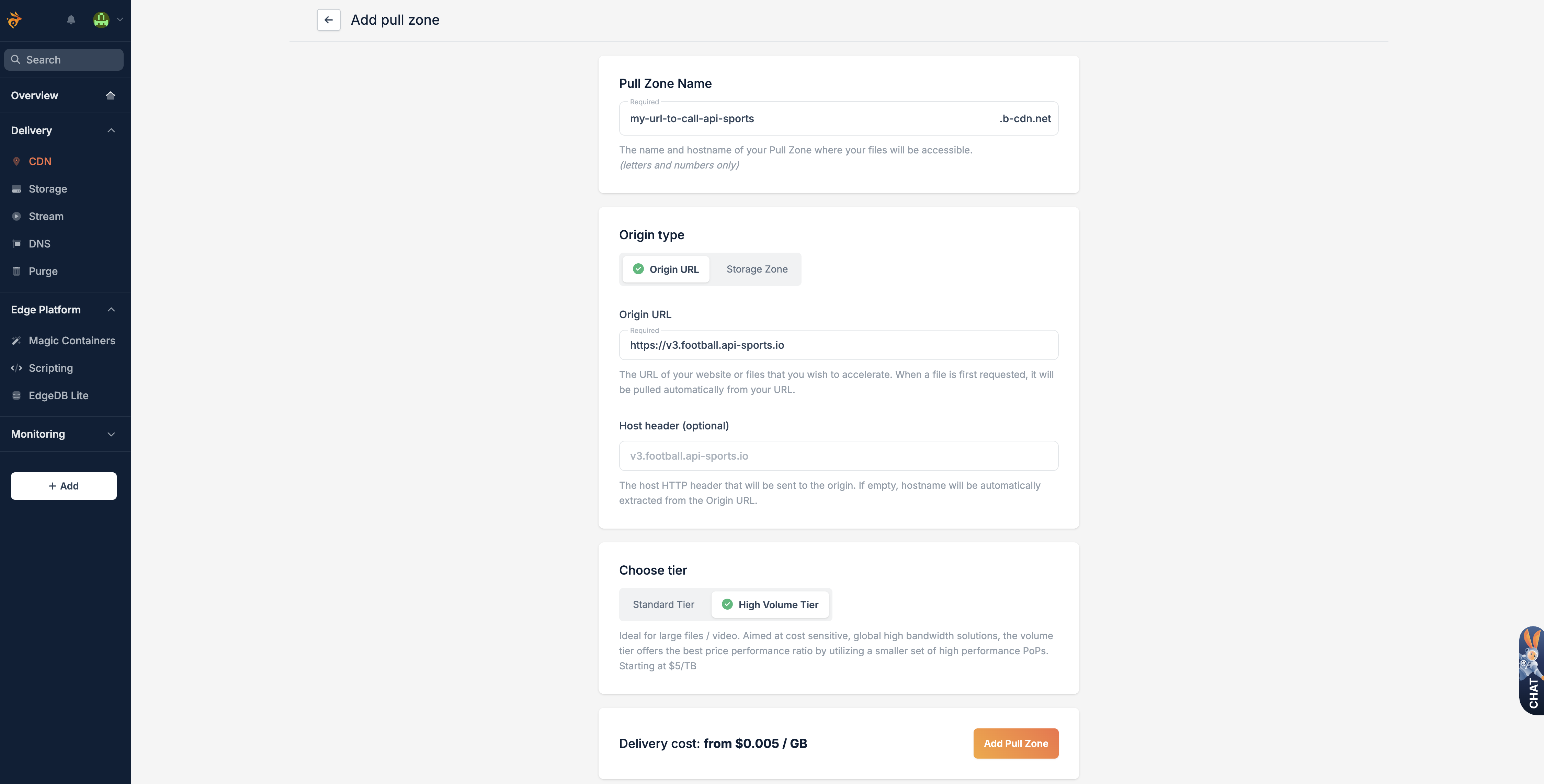Click the sidebar Add button
This screenshot has height=784, width=1544.
[64, 486]
